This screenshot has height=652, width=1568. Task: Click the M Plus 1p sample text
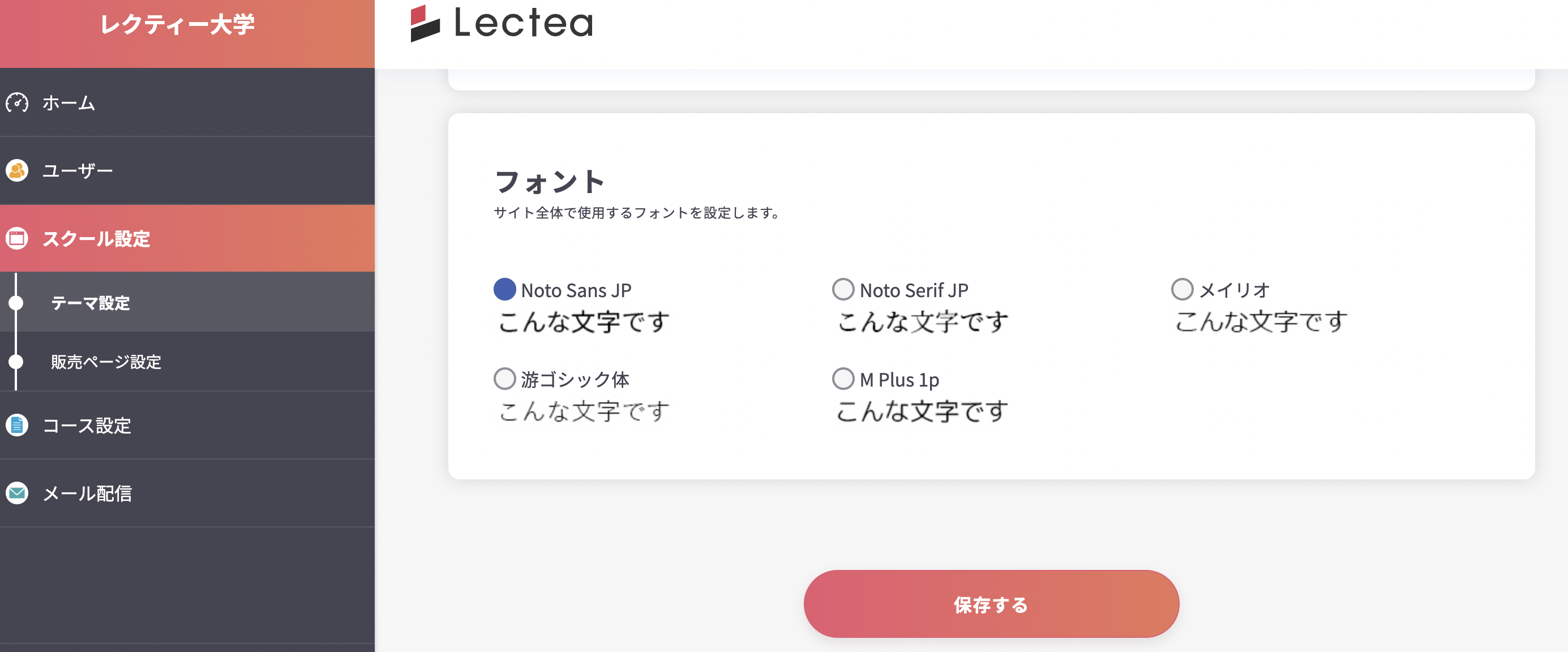pos(922,411)
